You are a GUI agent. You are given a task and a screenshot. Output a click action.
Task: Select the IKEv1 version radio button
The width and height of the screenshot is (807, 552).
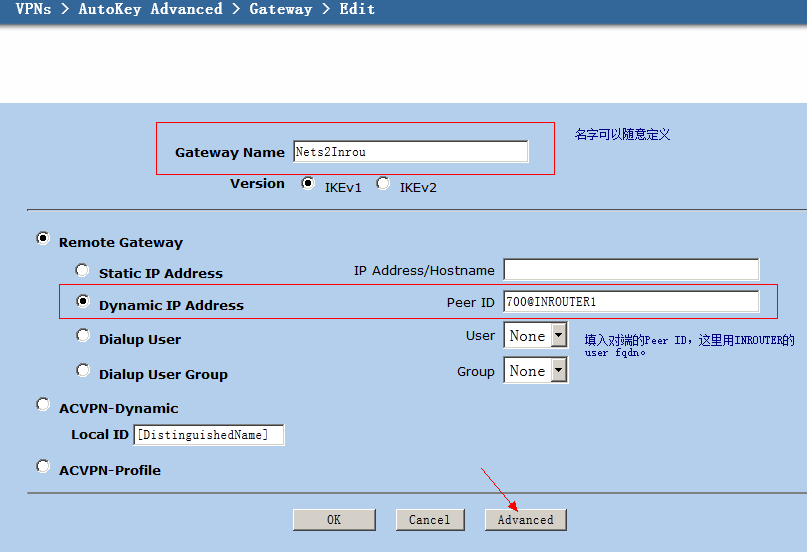click(308, 184)
